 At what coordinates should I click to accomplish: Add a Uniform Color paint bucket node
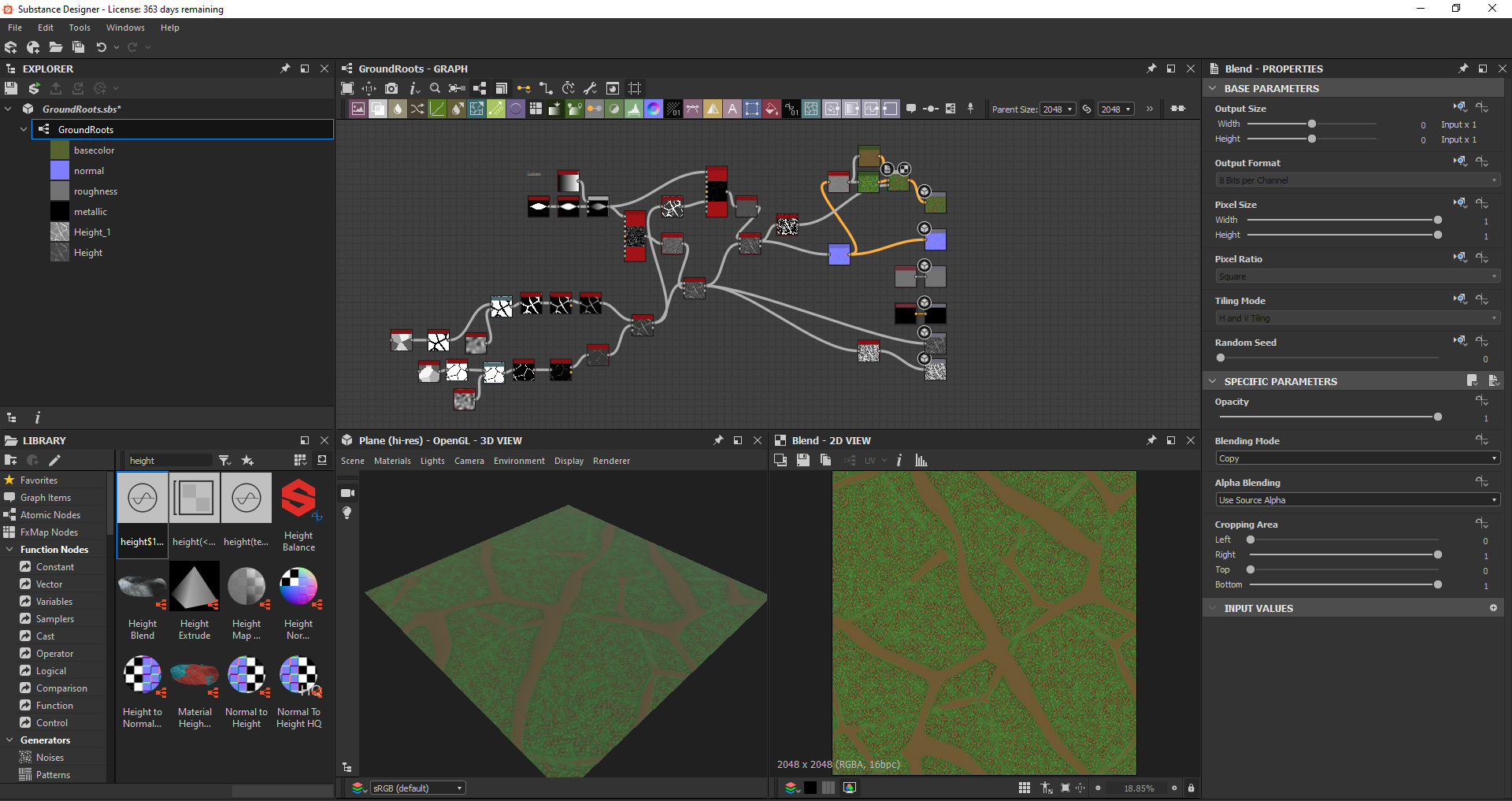[x=772, y=109]
